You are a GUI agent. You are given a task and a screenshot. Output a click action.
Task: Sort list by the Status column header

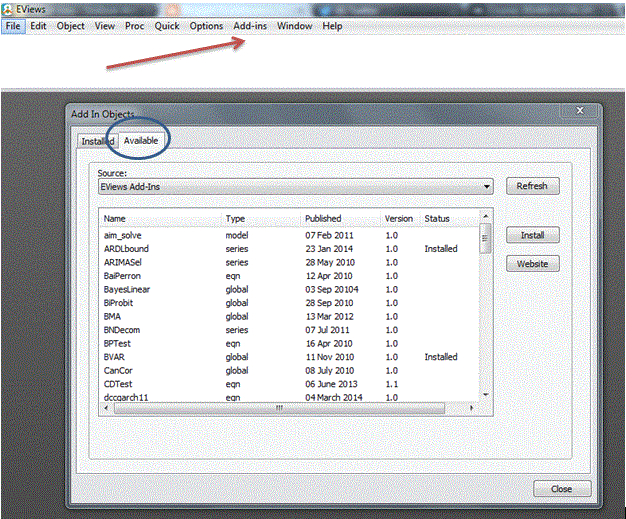(450, 219)
